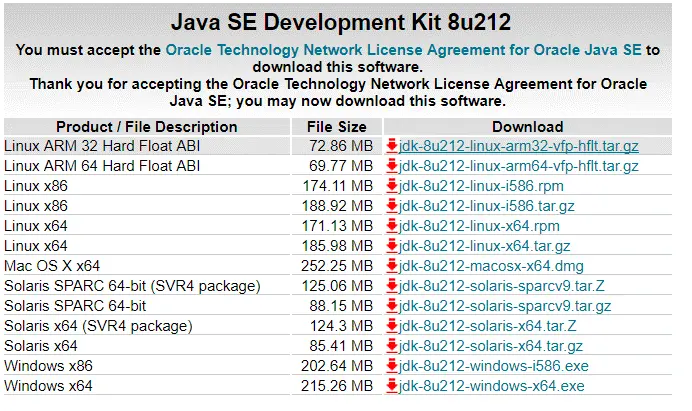Click the 215.26 MB file size cell
This screenshot has width=692, height=411.
pos(337,386)
